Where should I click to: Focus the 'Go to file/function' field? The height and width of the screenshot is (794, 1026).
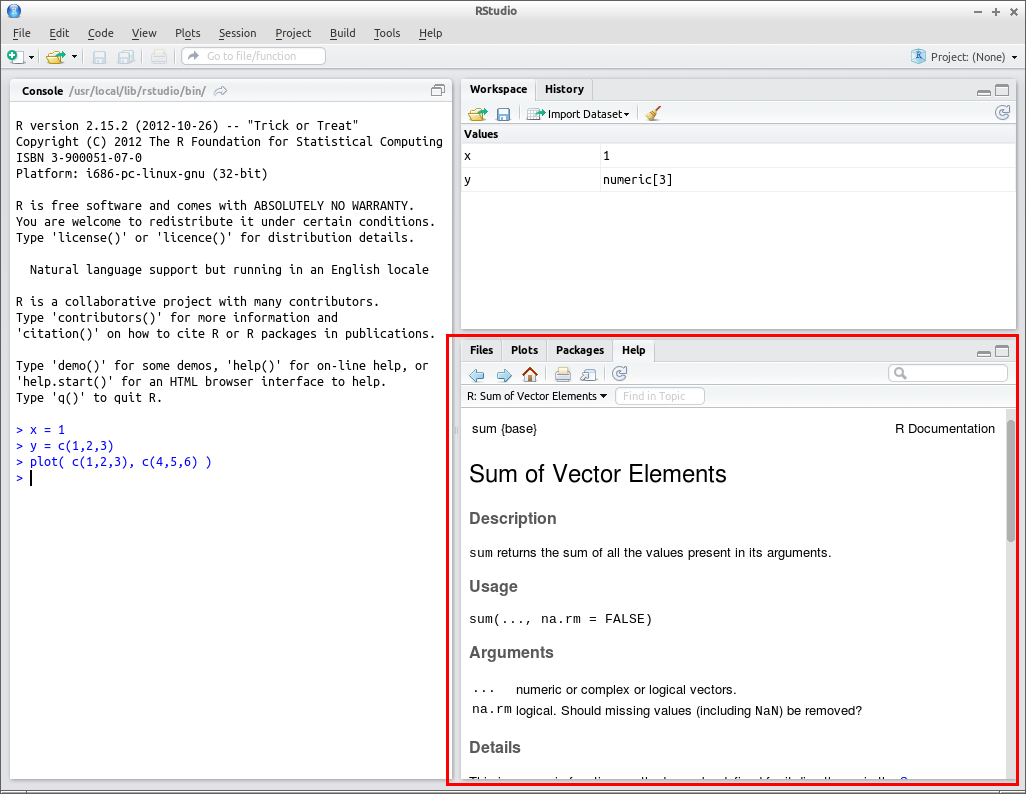tap(253, 56)
